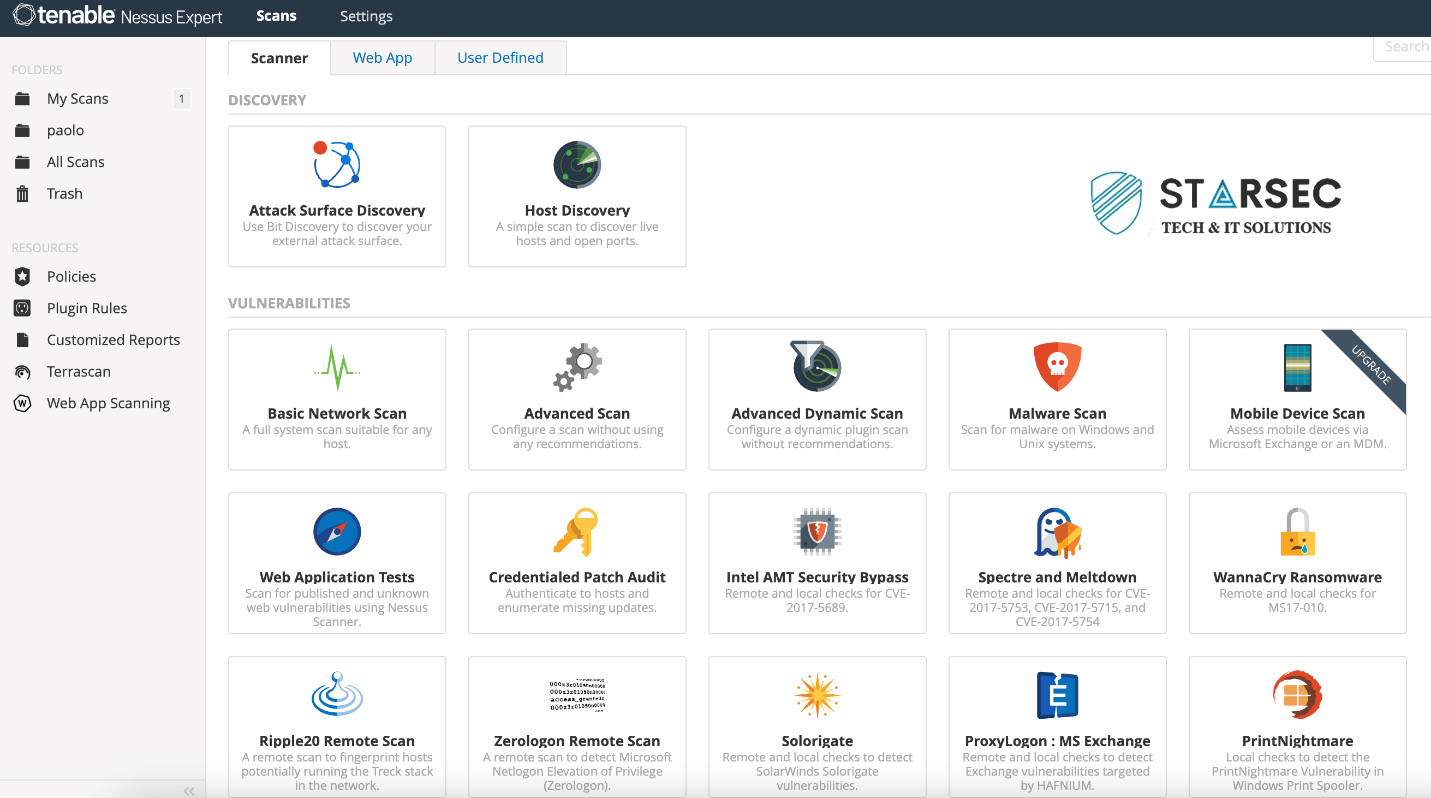
Task: Select the Advanced Scan template title
Action: [577, 413]
